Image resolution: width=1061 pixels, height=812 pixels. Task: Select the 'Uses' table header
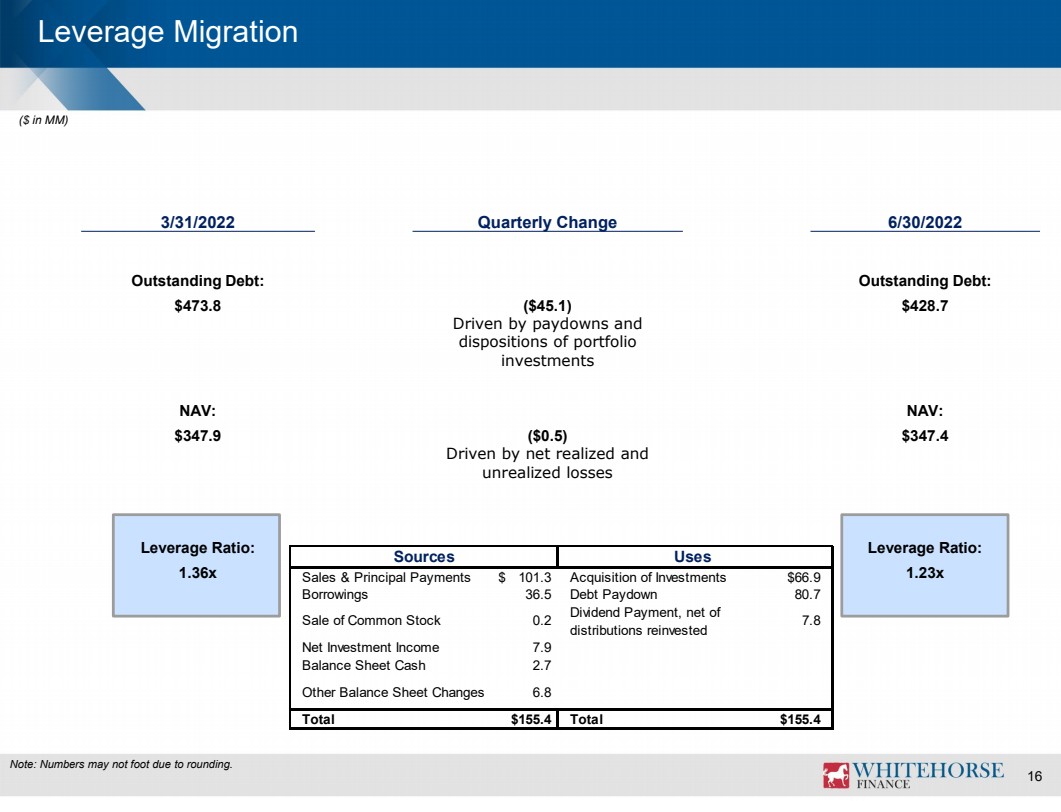[x=692, y=556]
